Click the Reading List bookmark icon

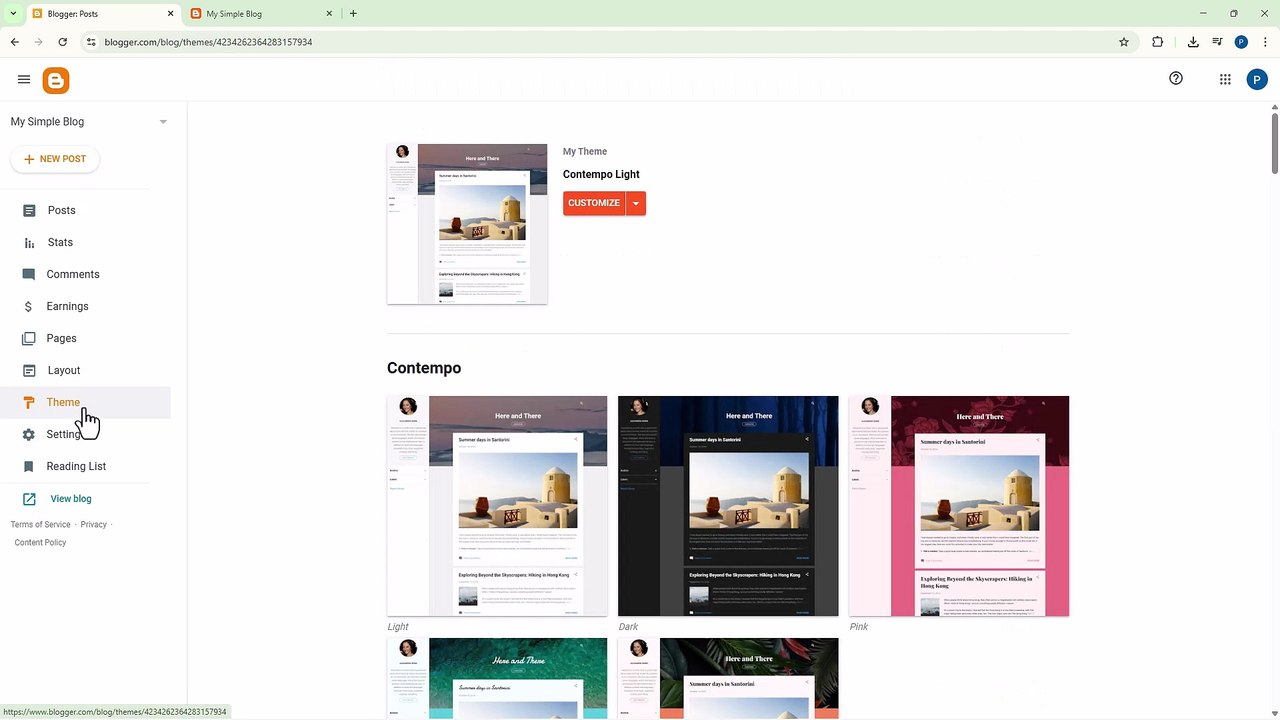pos(29,466)
